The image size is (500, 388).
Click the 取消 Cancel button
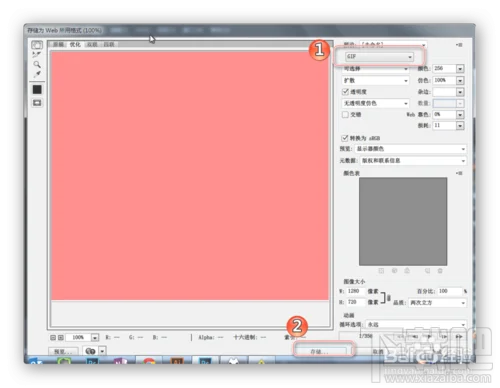378,351
